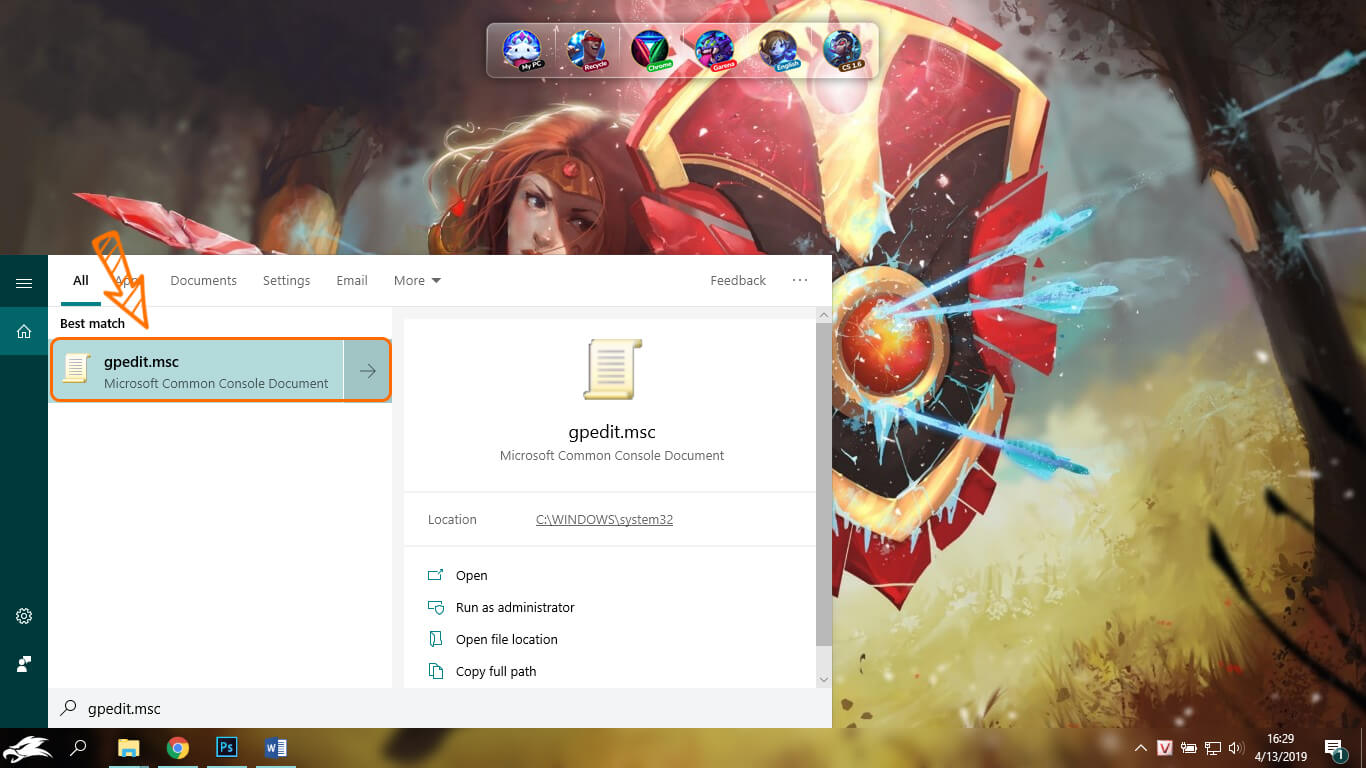The height and width of the screenshot is (768, 1366).
Task: Open gpedit.msc best match result
Action: click(x=198, y=371)
